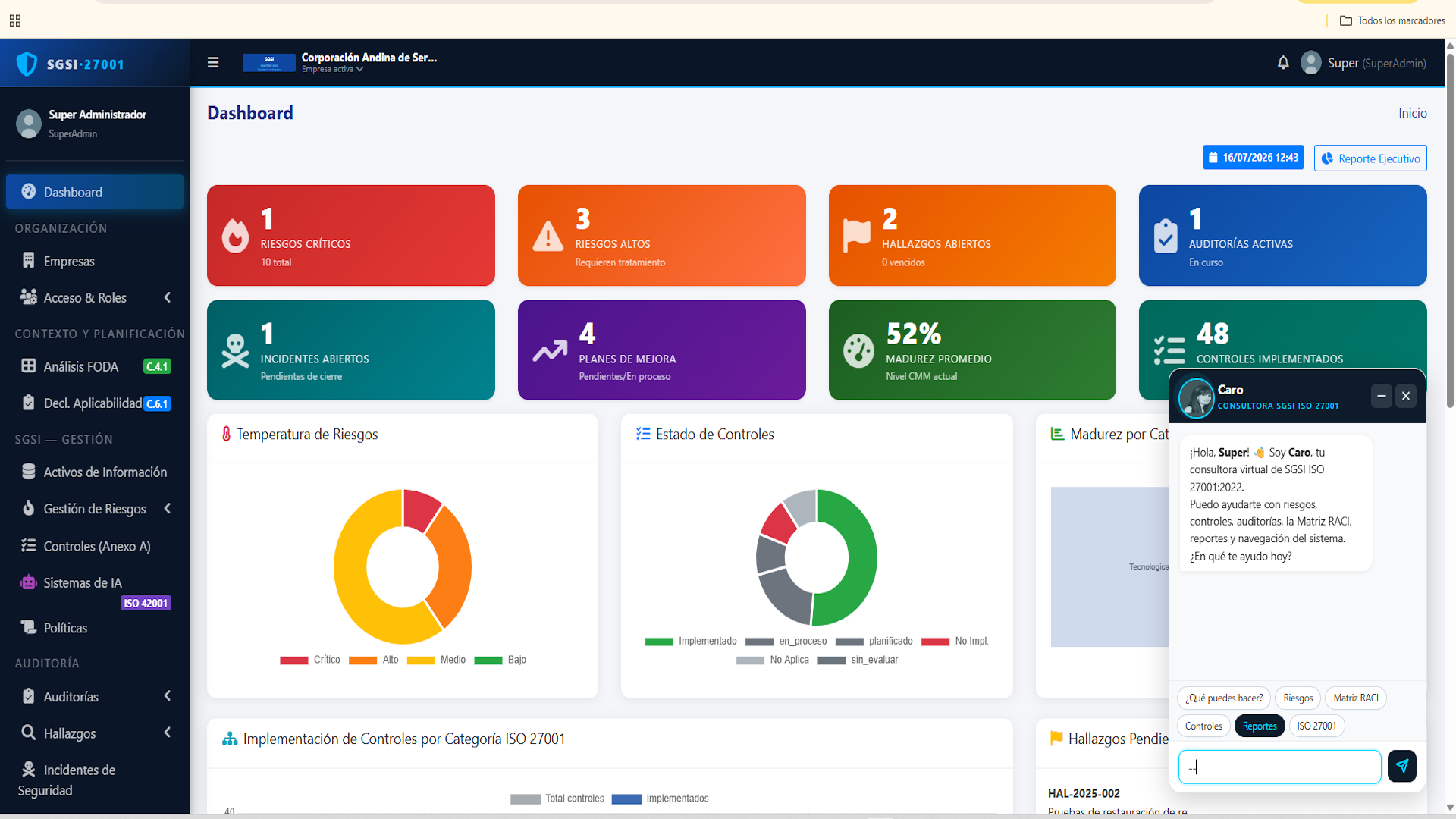Send the chat message with paper plane button
1456x819 pixels.
(1401, 766)
